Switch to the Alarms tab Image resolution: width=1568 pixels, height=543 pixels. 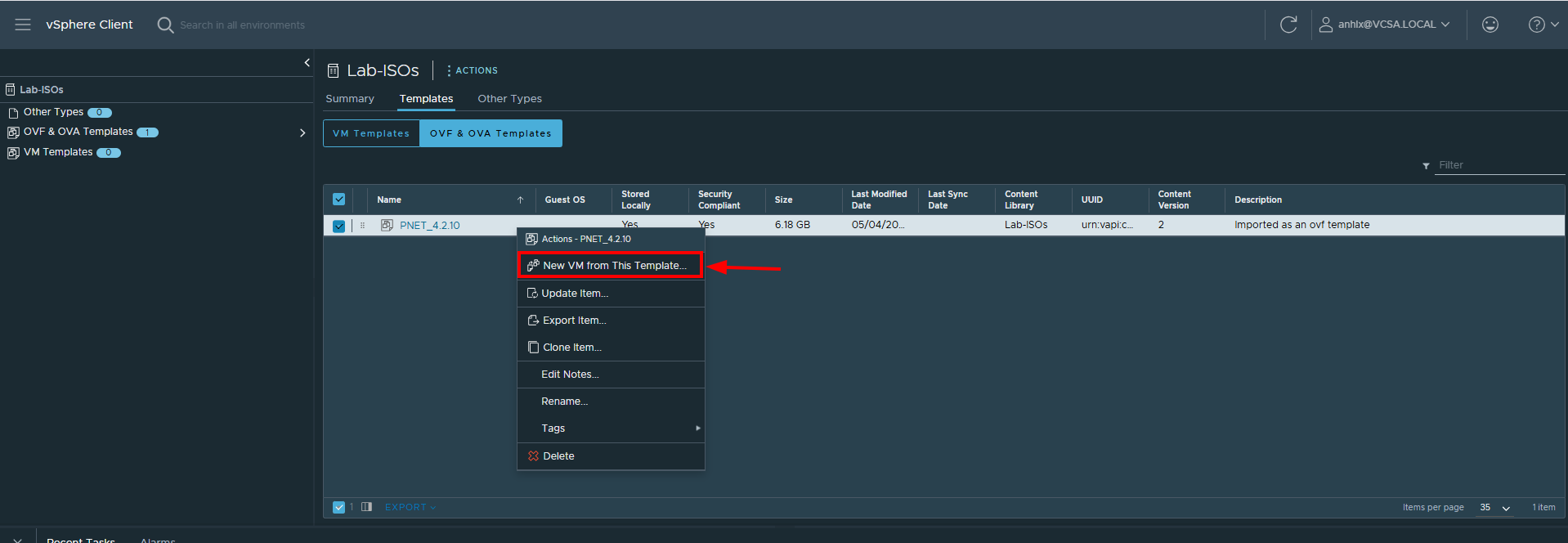pos(158,540)
